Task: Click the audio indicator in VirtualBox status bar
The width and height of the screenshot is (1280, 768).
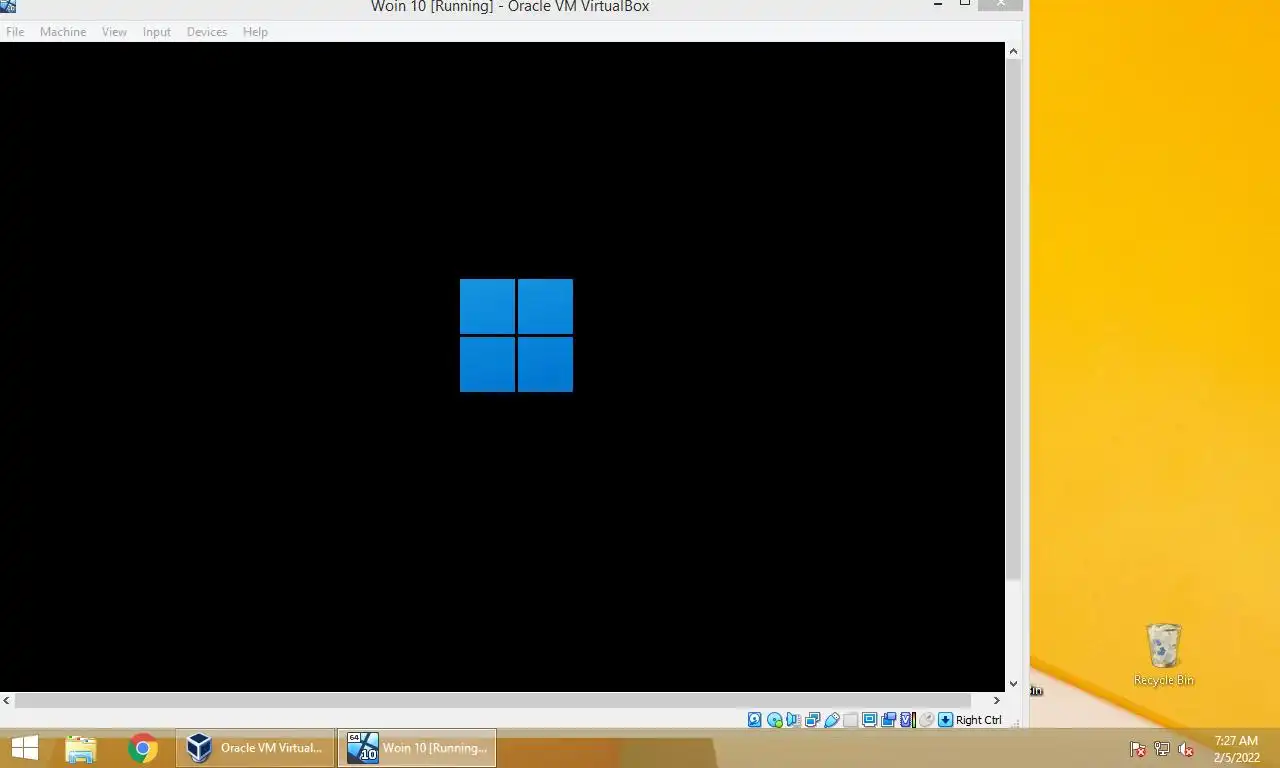Action: [x=793, y=720]
